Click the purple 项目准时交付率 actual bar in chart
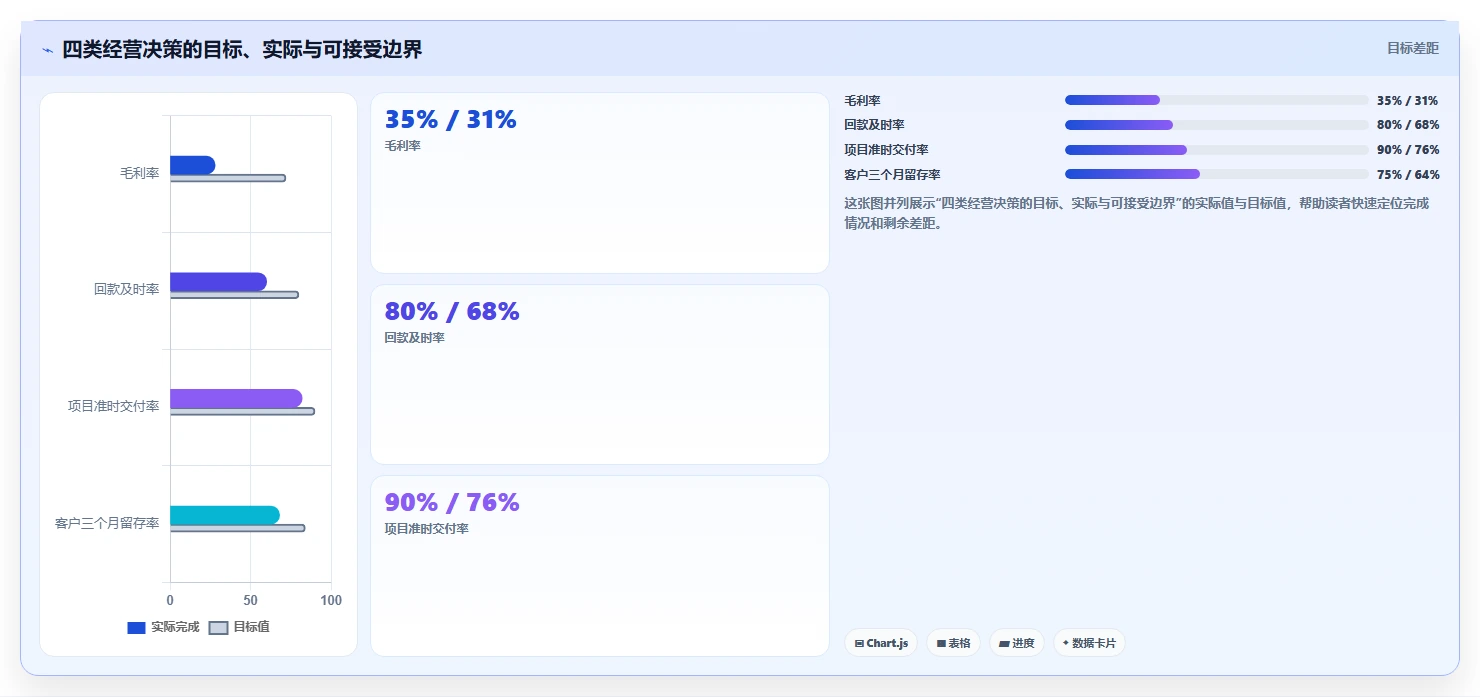Image resolution: width=1480 pixels, height=697 pixels. point(236,398)
